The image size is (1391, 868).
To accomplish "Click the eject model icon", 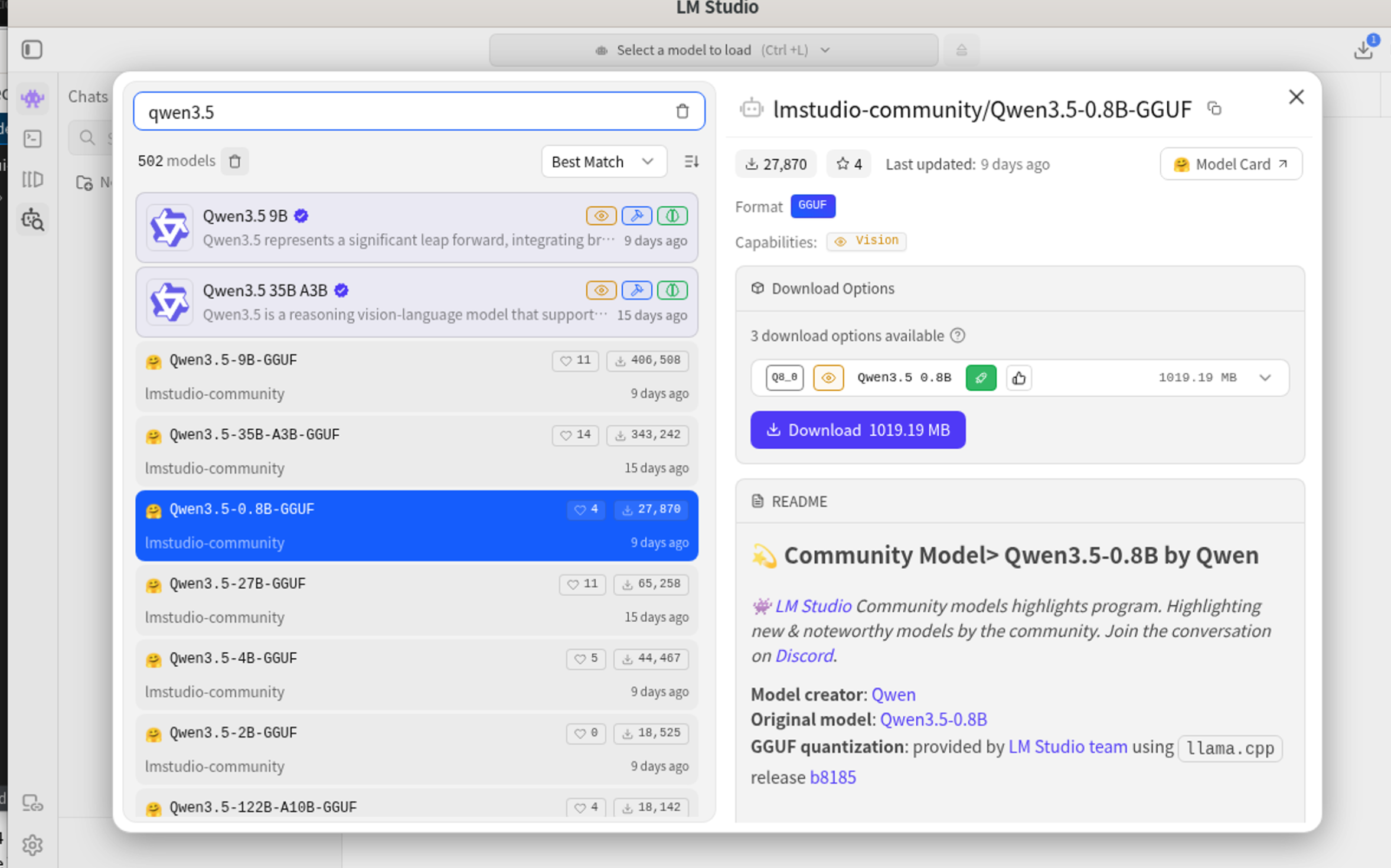I will (x=961, y=50).
